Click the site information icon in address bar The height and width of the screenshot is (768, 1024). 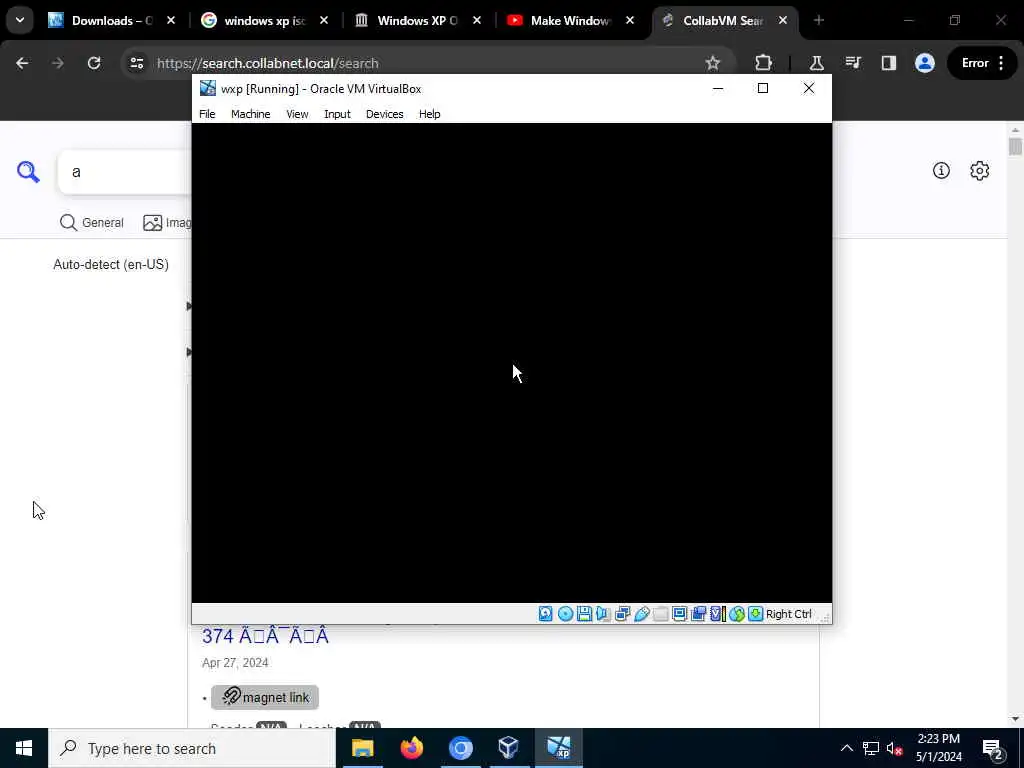point(137,63)
